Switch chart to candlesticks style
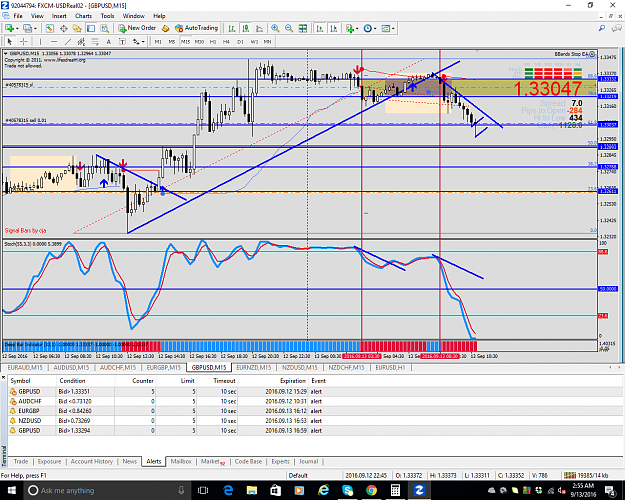This screenshot has height=500, width=625. point(246,28)
